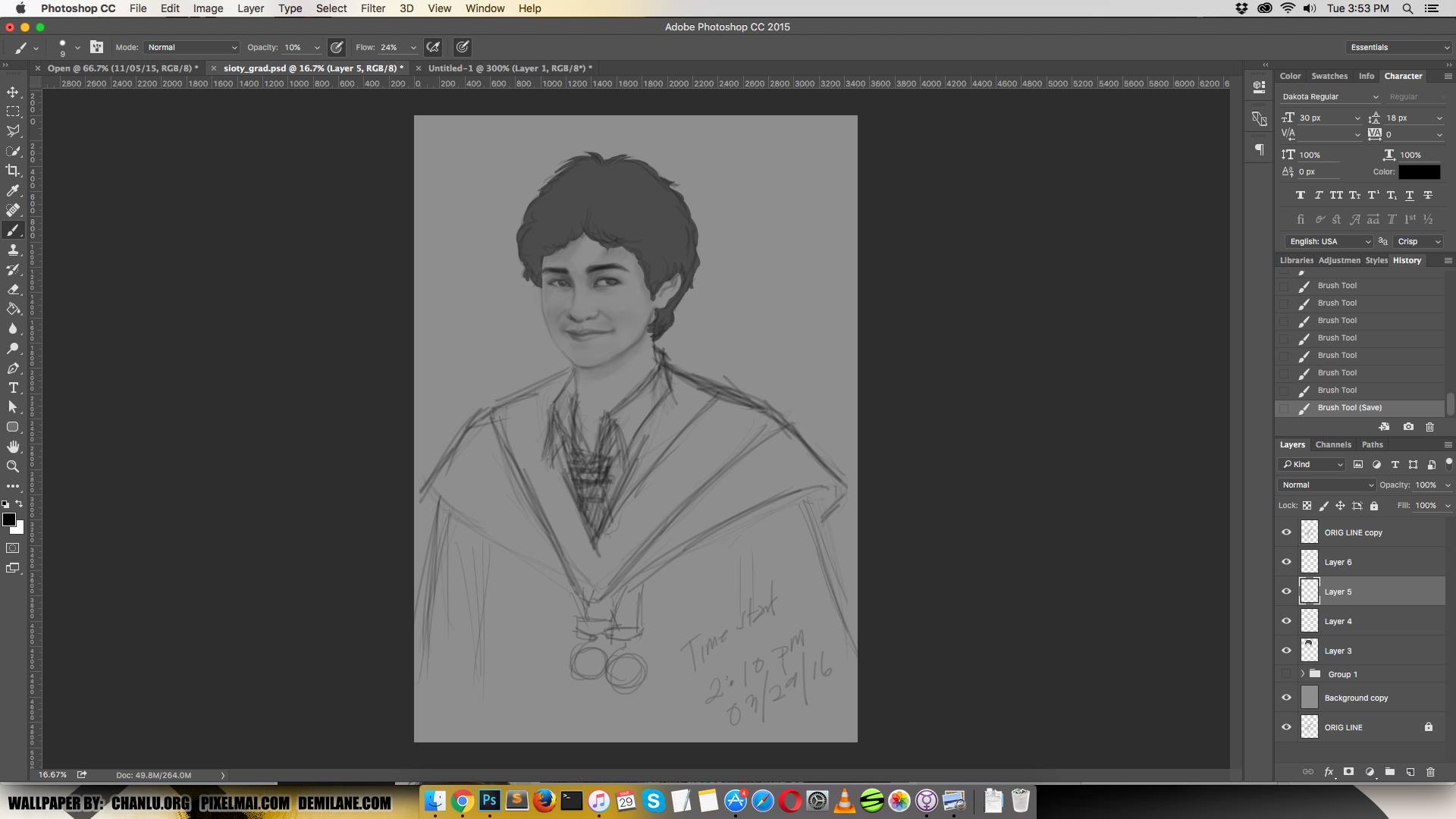Hide Layer 4
Image resolution: width=1456 pixels, height=819 pixels.
point(1286,621)
